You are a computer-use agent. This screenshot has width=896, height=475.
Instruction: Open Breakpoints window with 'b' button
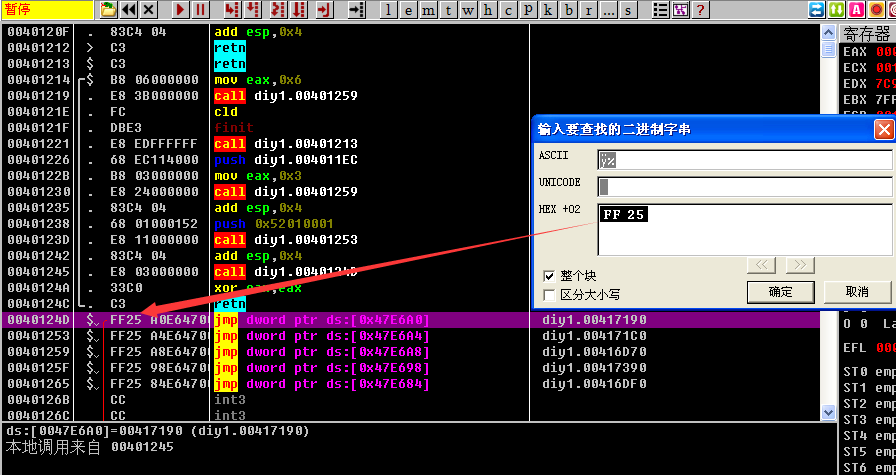[x=568, y=10]
